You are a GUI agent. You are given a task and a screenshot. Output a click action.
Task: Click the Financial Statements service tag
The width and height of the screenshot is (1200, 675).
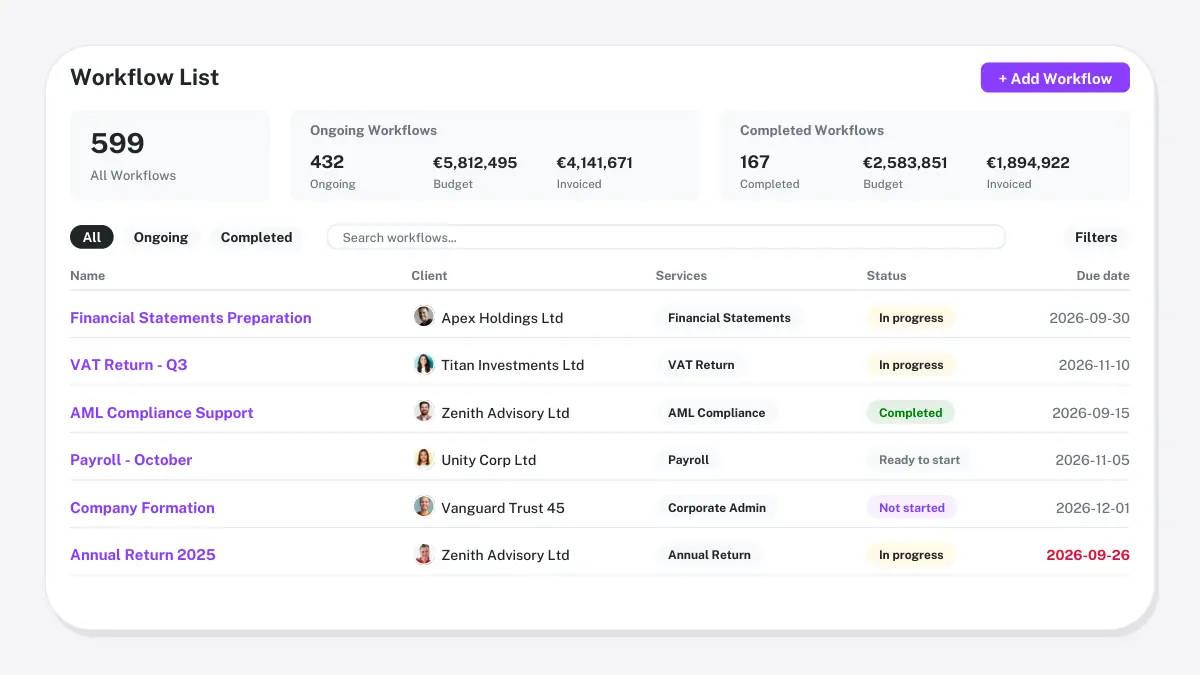[x=729, y=318]
